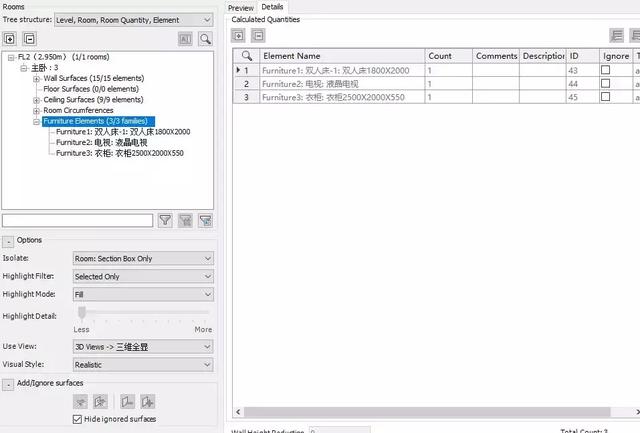This screenshot has height=433, width=640.
Task: Check Ignore box for Furniture3 row
Action: pyautogui.click(x=605, y=97)
